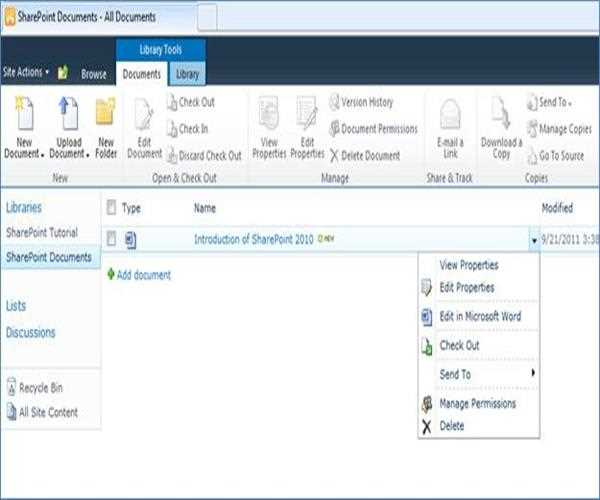This screenshot has width=600, height=500.
Task: Expand the New Document dropdown arrow
Action: tap(42, 155)
